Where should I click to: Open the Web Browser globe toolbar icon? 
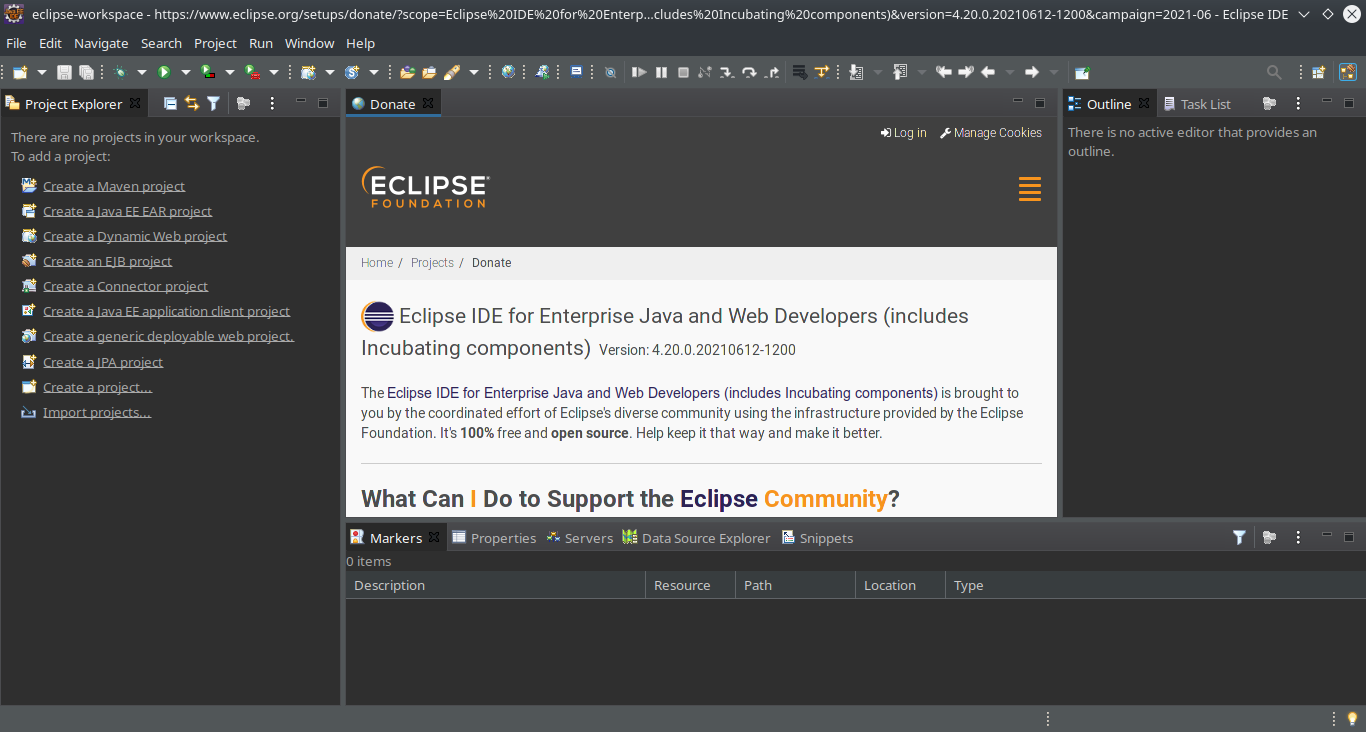coord(509,72)
